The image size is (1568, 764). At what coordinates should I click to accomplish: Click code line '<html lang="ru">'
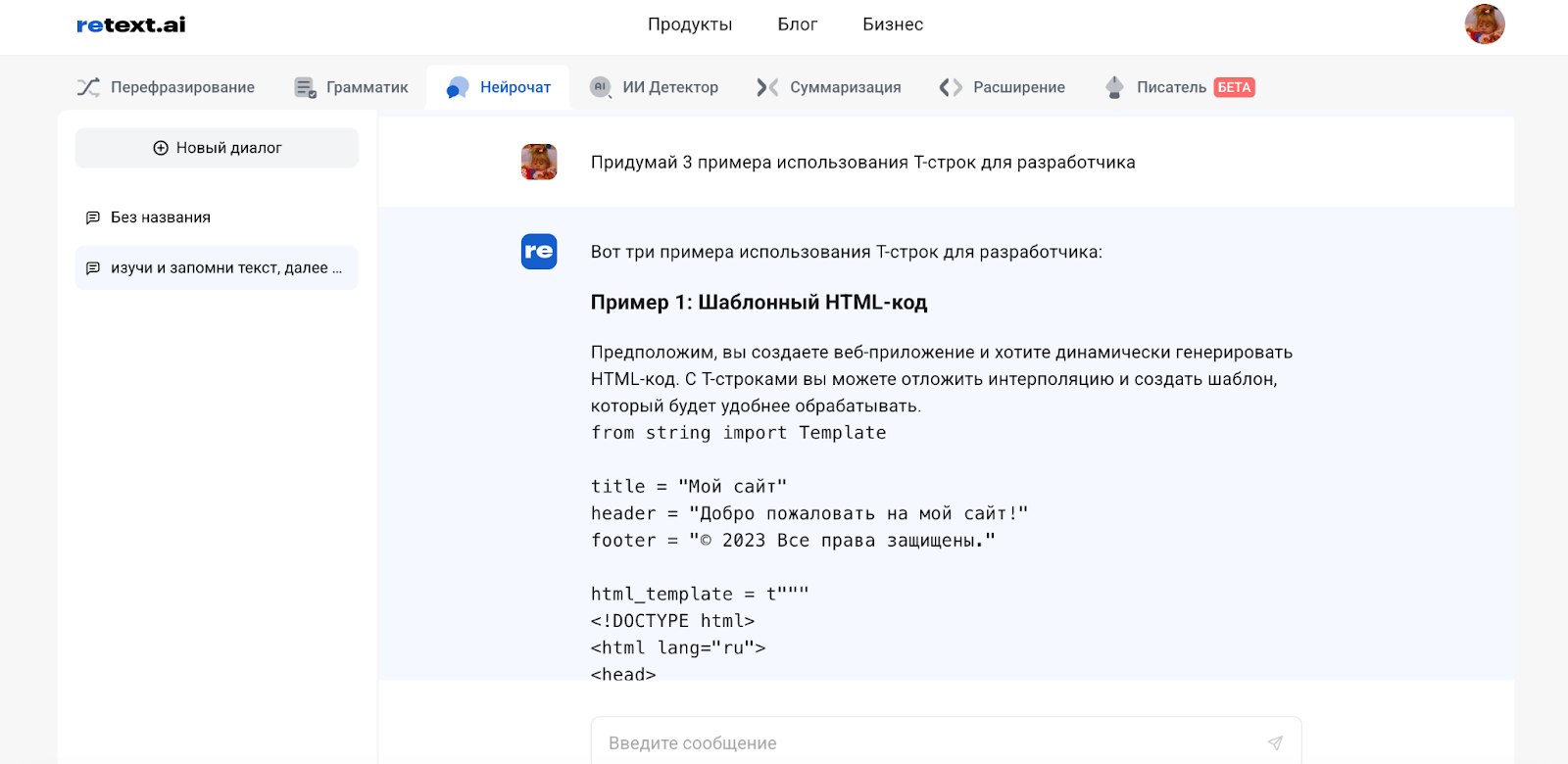click(678, 648)
